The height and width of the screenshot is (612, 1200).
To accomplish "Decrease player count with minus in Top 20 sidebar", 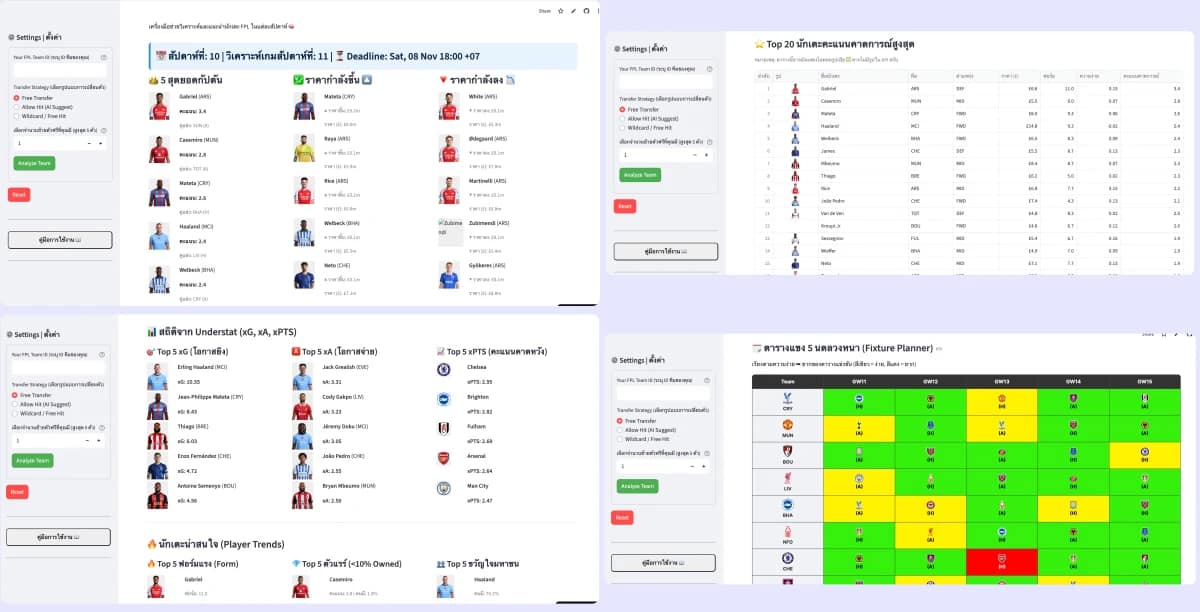I will coord(692,155).
